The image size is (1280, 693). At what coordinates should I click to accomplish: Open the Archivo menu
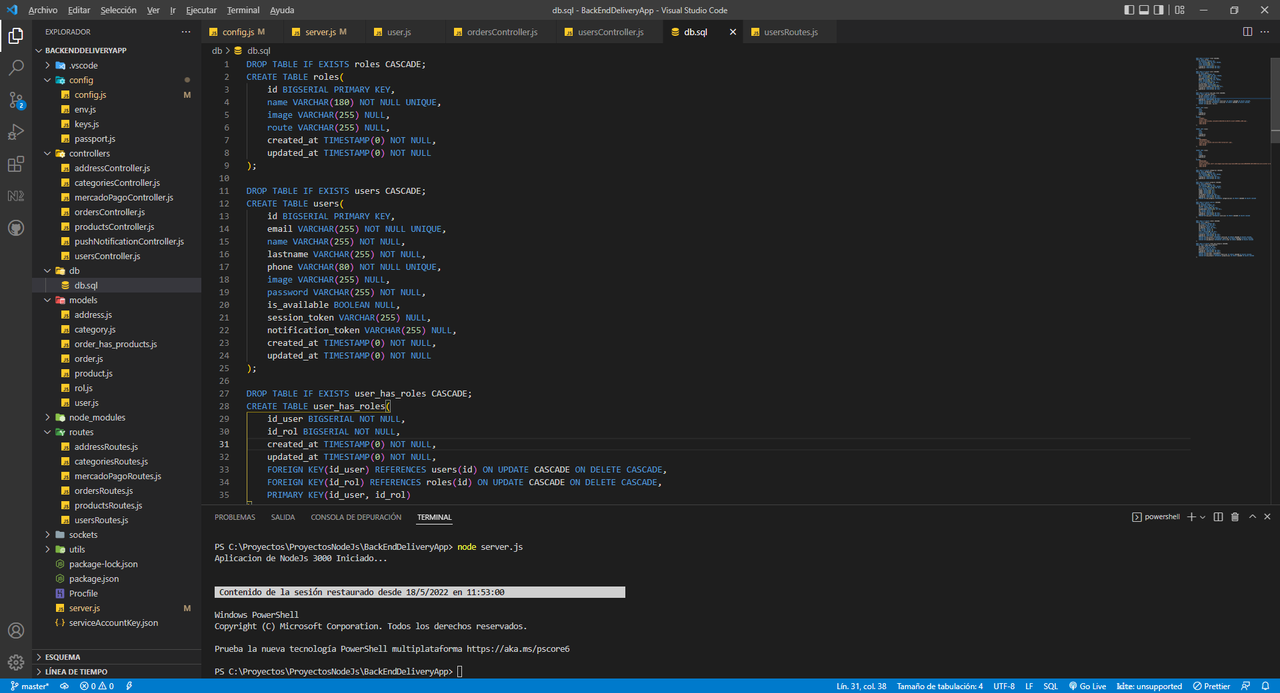43,10
